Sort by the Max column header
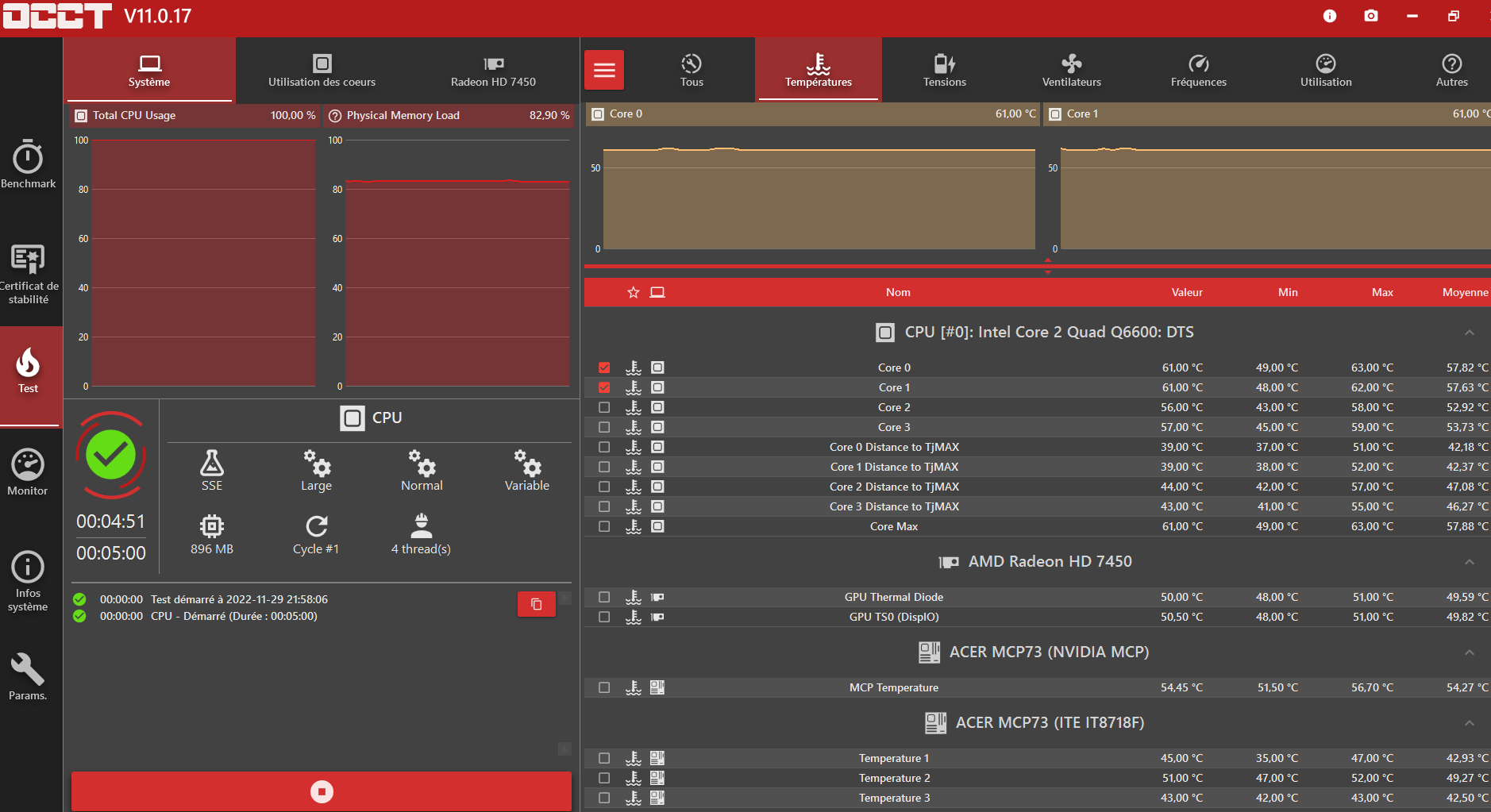Viewport: 1491px width, 812px height. tap(1382, 292)
